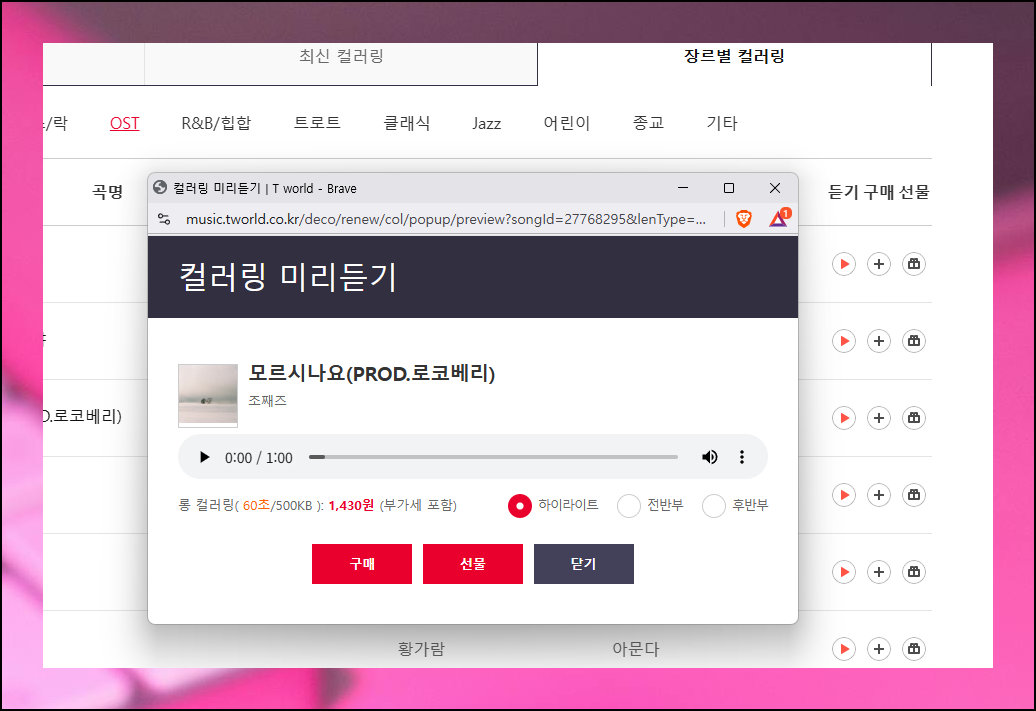The width and height of the screenshot is (1036, 711).
Task: Select the 어린이 genre
Action: tap(567, 123)
